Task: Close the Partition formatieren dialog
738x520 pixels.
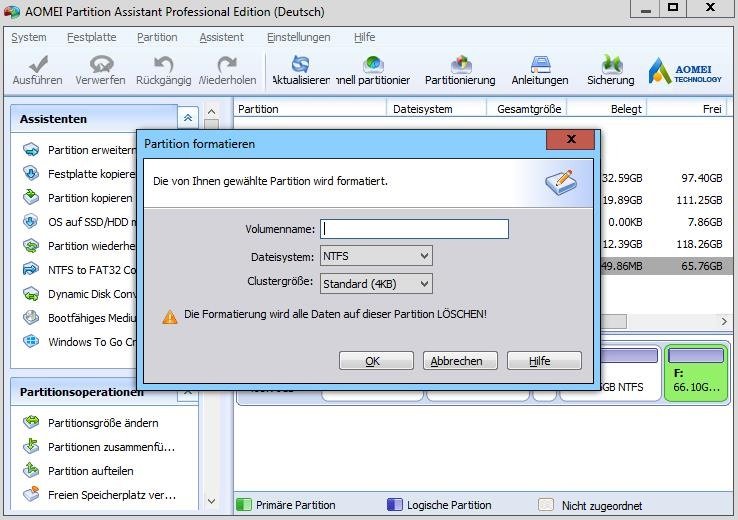Action: click(x=571, y=139)
